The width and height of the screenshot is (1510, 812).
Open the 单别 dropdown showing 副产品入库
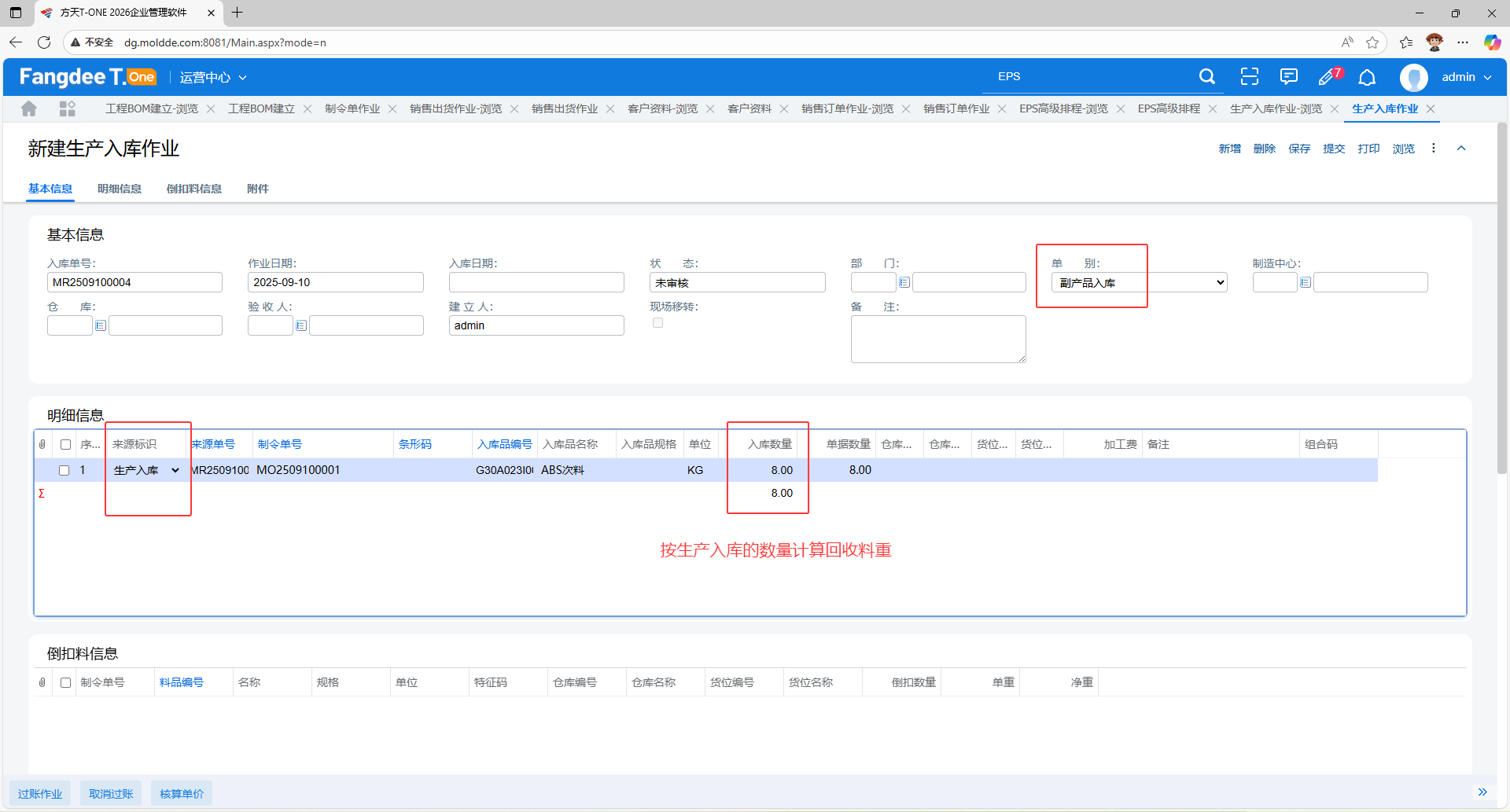click(1139, 282)
